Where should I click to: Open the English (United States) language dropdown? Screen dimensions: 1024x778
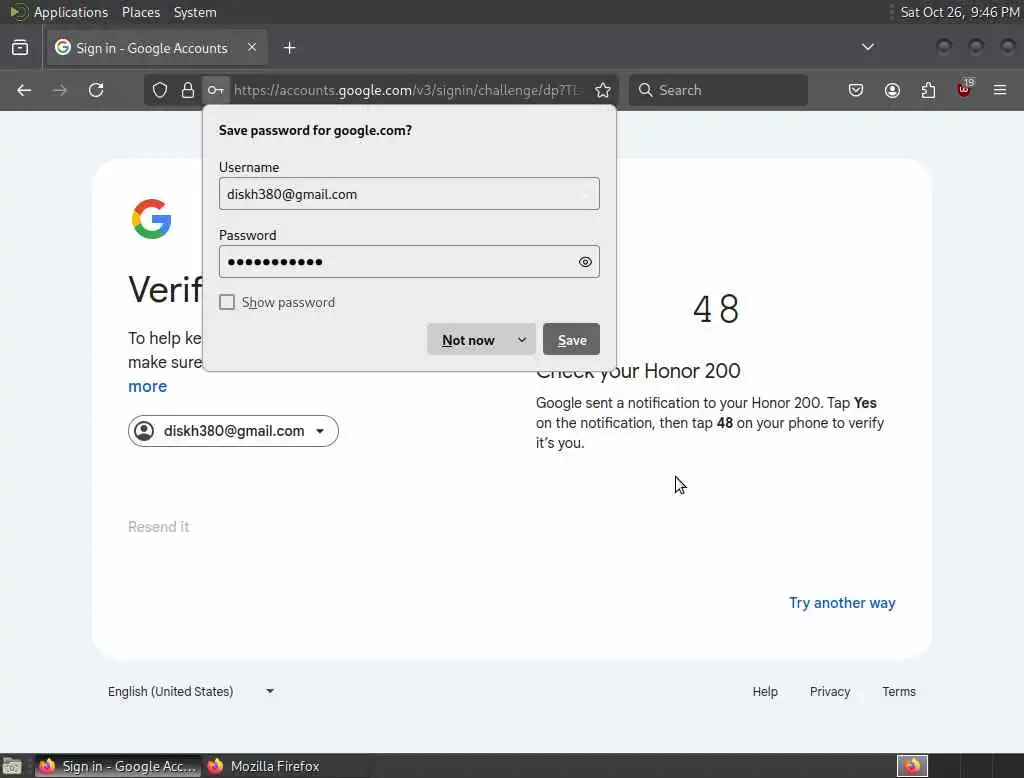[191, 691]
